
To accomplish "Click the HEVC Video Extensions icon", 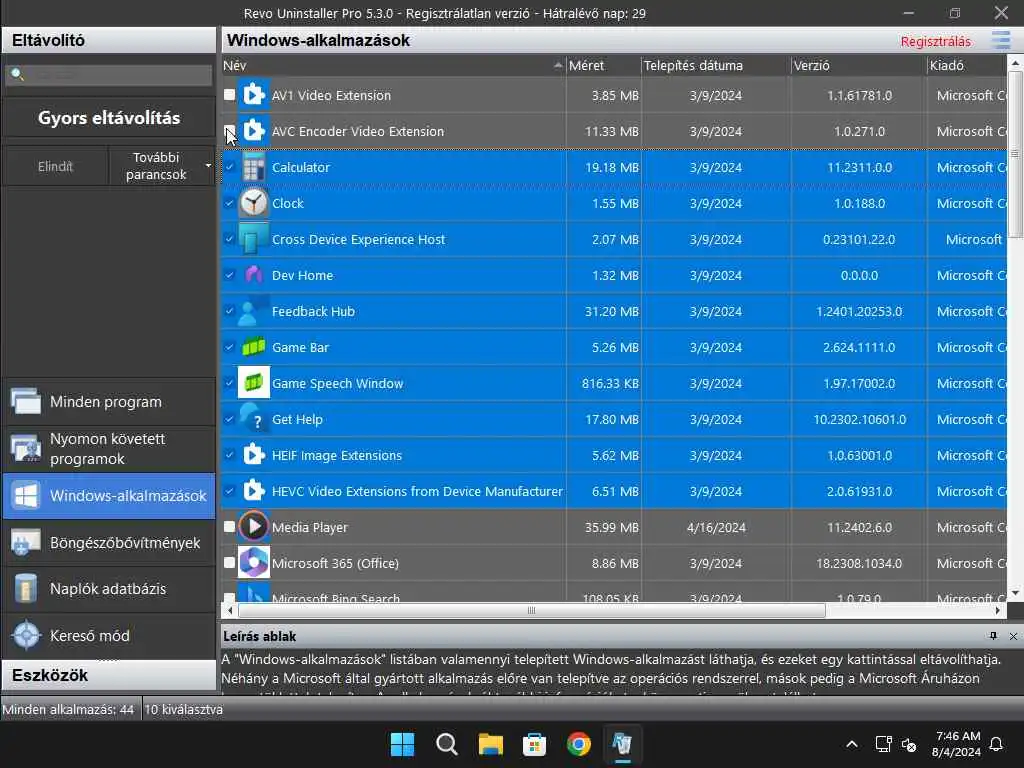I will tap(253, 491).
